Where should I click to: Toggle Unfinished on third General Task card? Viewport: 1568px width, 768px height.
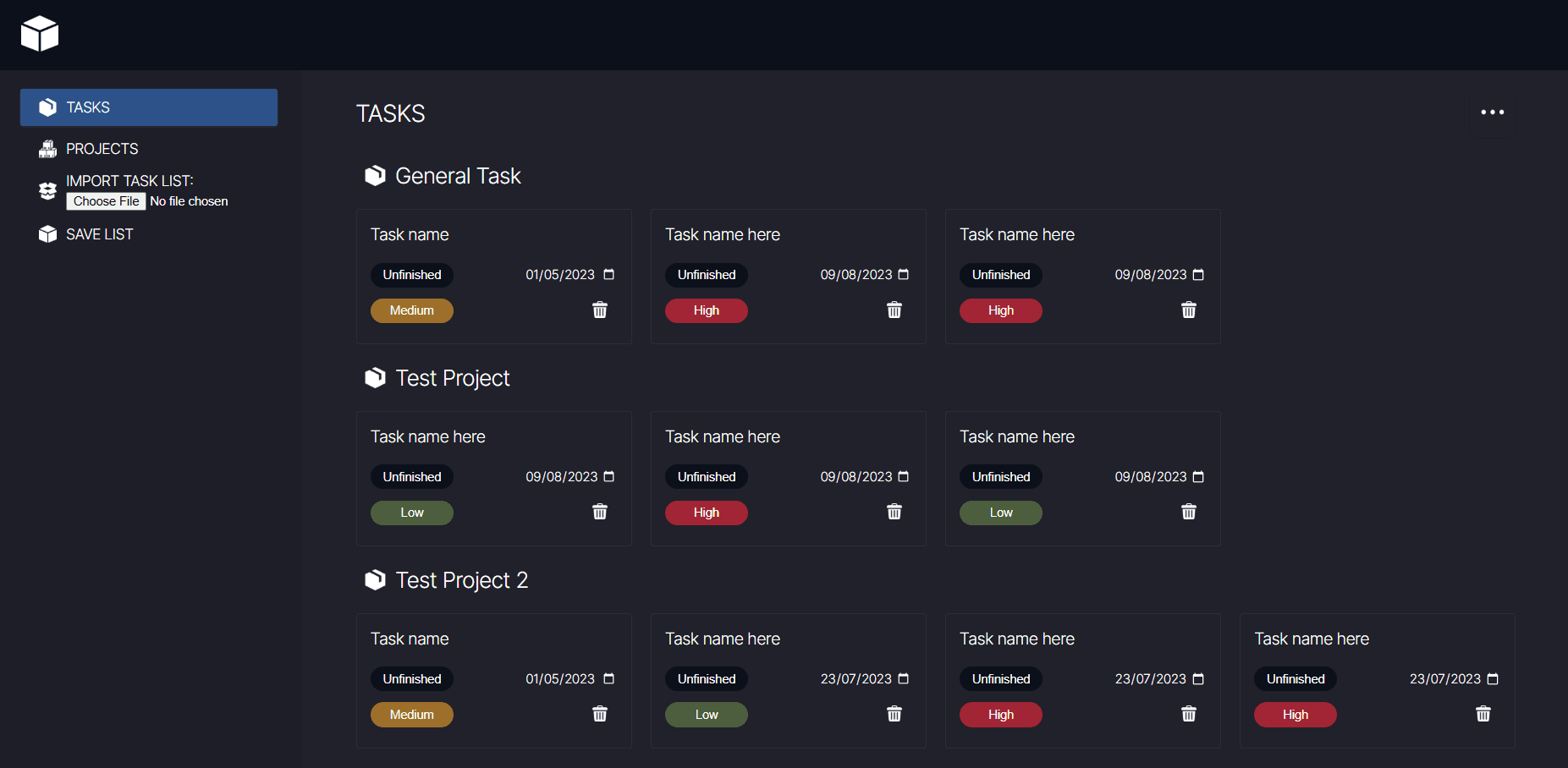1001,275
